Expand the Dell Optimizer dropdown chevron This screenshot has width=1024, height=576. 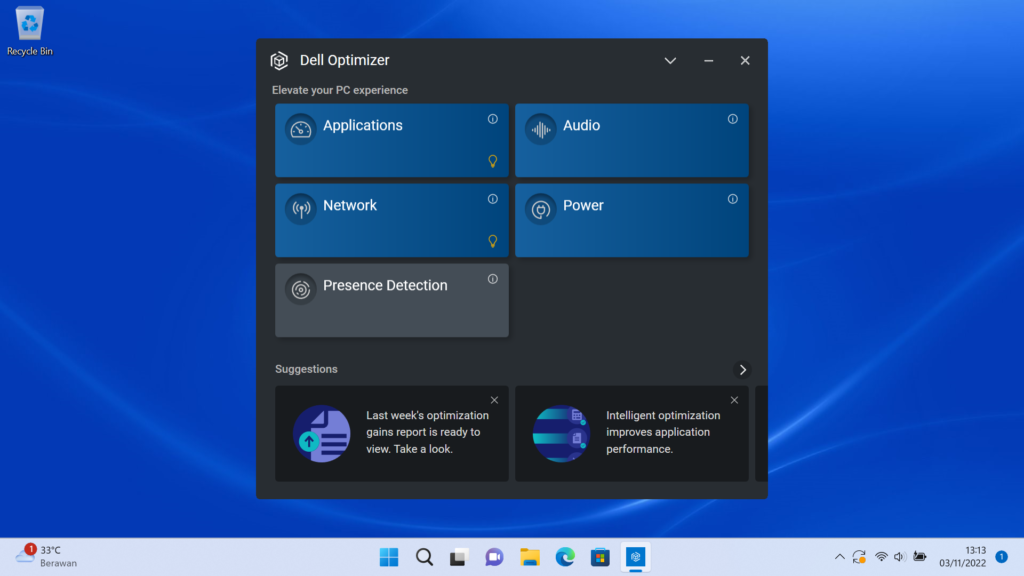pyautogui.click(x=670, y=61)
